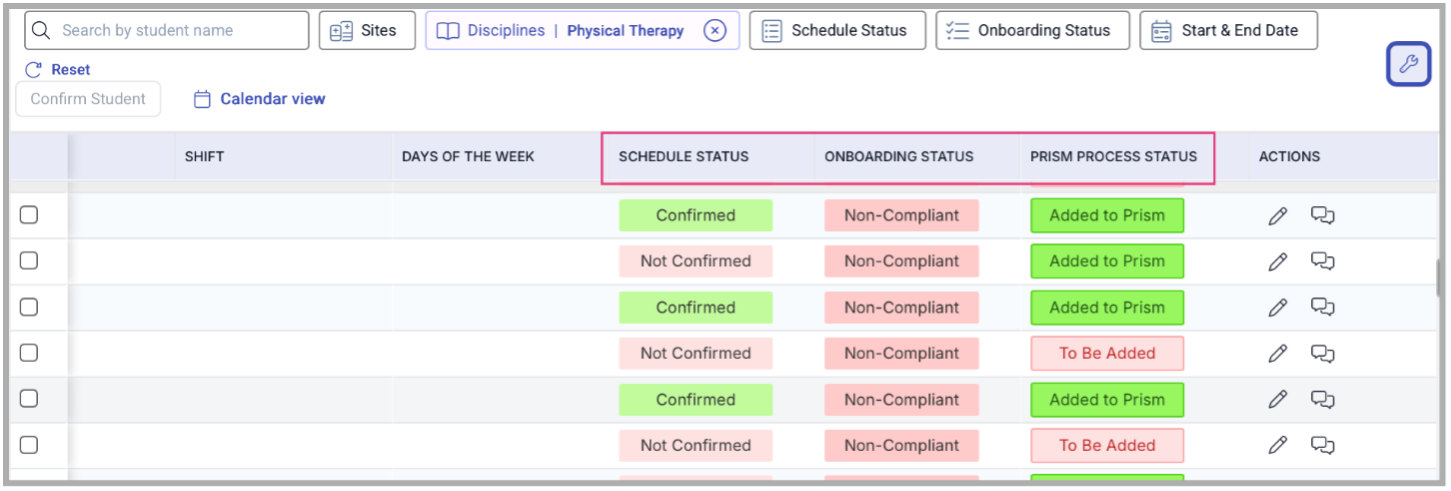Expand the Schedule Status filter
1451x491 pixels.
(837, 30)
